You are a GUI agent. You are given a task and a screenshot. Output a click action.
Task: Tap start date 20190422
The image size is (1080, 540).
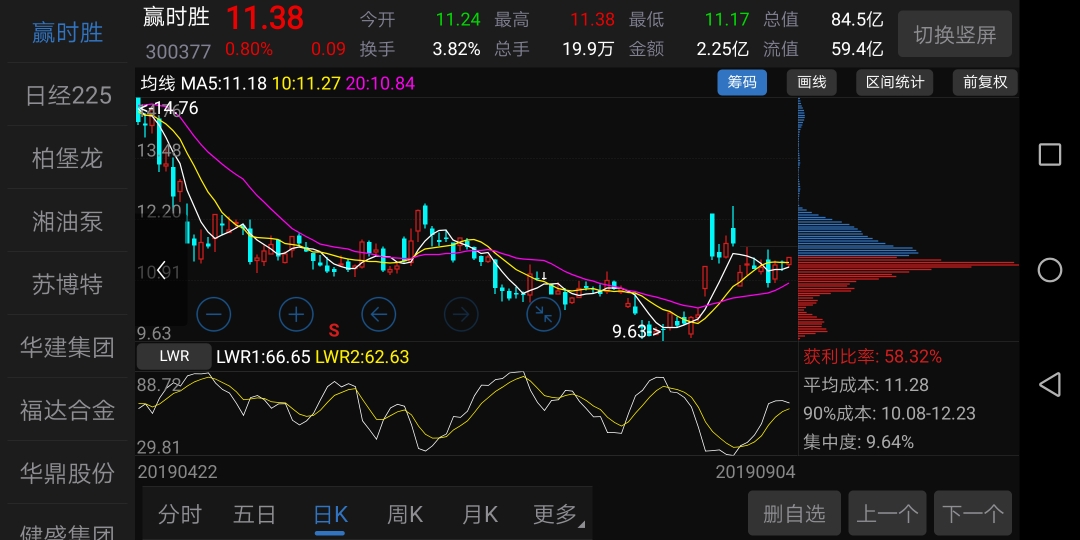[178, 472]
